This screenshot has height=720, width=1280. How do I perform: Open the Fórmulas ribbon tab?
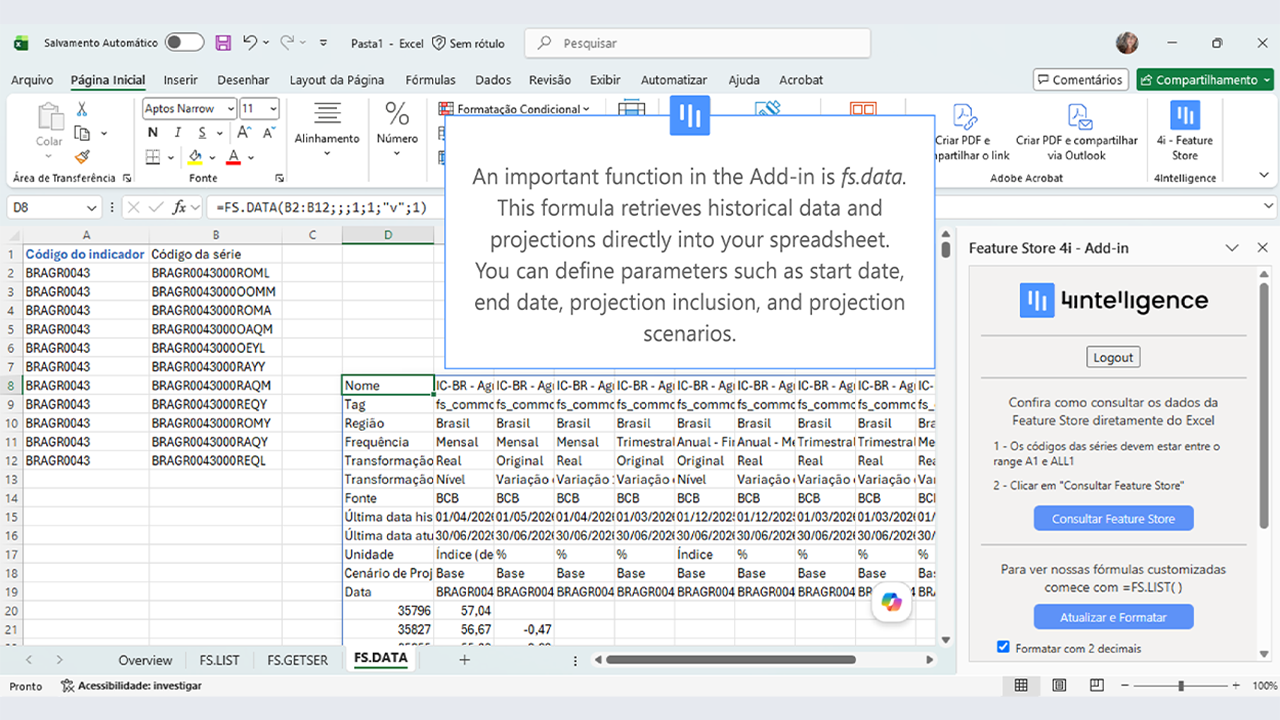pyautogui.click(x=430, y=80)
